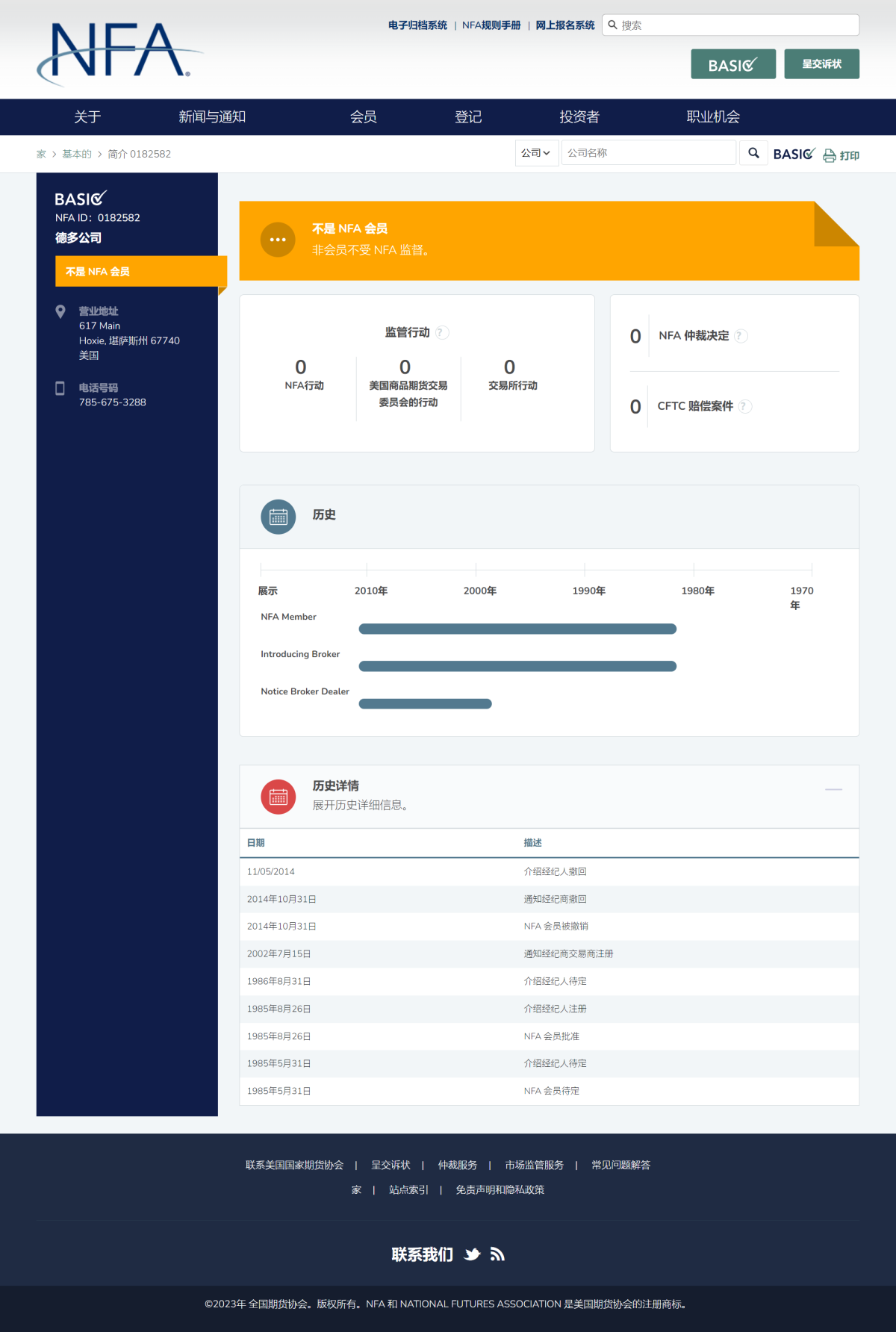Click the green BASIC button in header

pyautogui.click(x=732, y=64)
